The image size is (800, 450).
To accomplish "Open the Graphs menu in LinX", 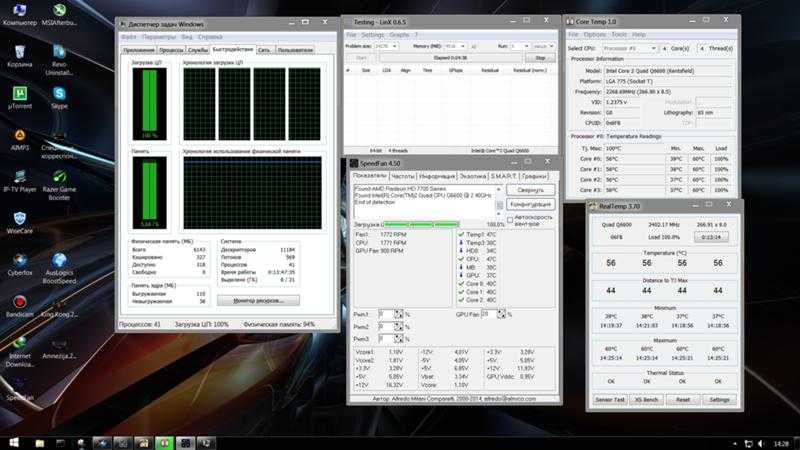I will click(x=399, y=35).
